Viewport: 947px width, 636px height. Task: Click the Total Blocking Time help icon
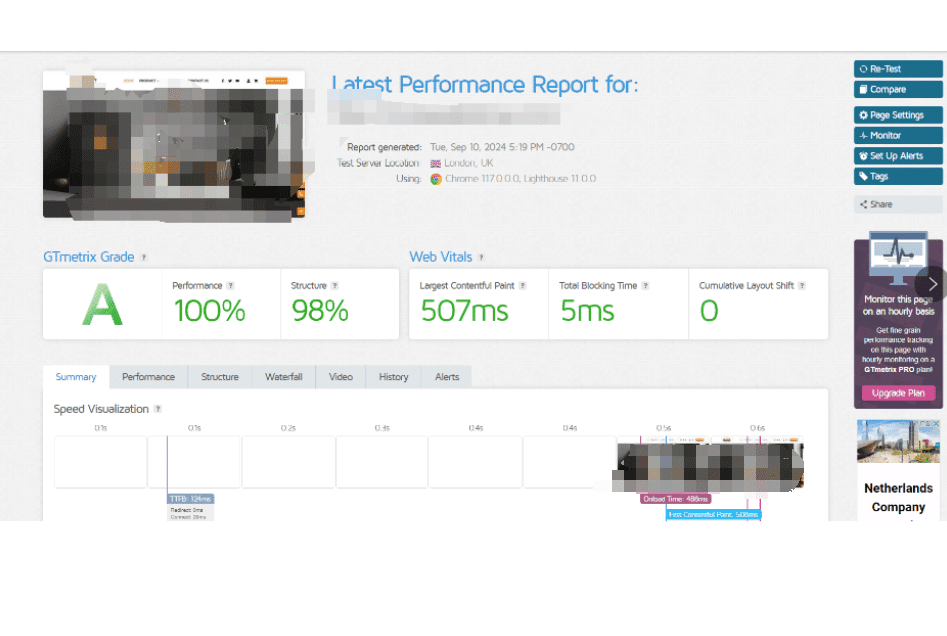click(645, 286)
